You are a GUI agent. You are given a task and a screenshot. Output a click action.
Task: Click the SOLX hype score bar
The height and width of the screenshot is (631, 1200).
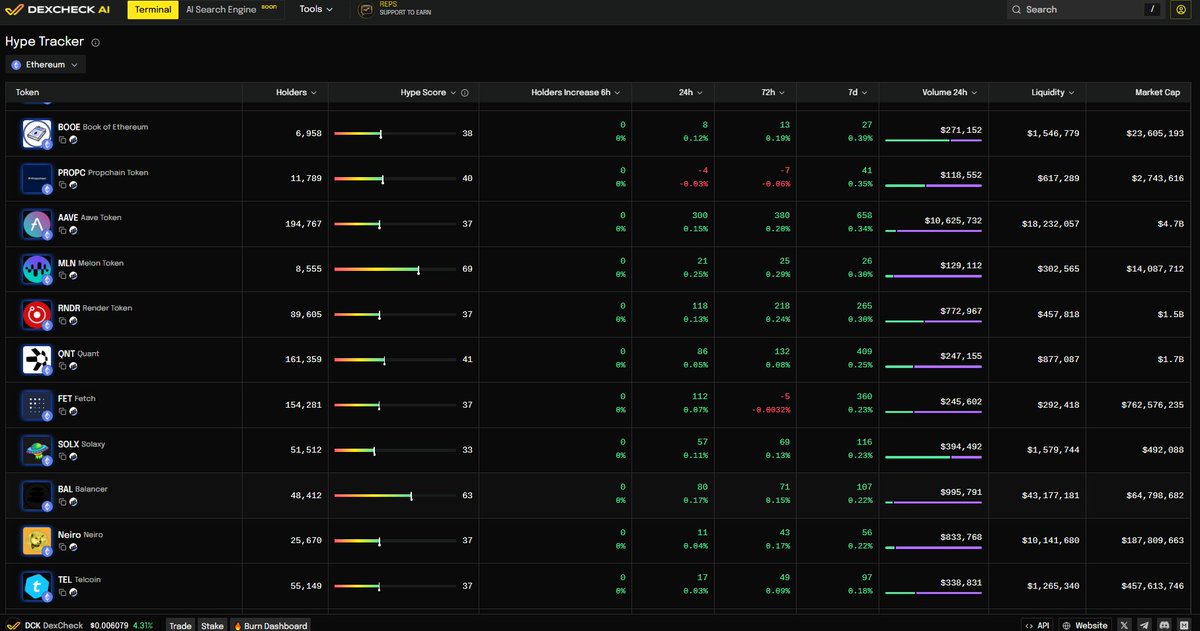click(x=394, y=450)
